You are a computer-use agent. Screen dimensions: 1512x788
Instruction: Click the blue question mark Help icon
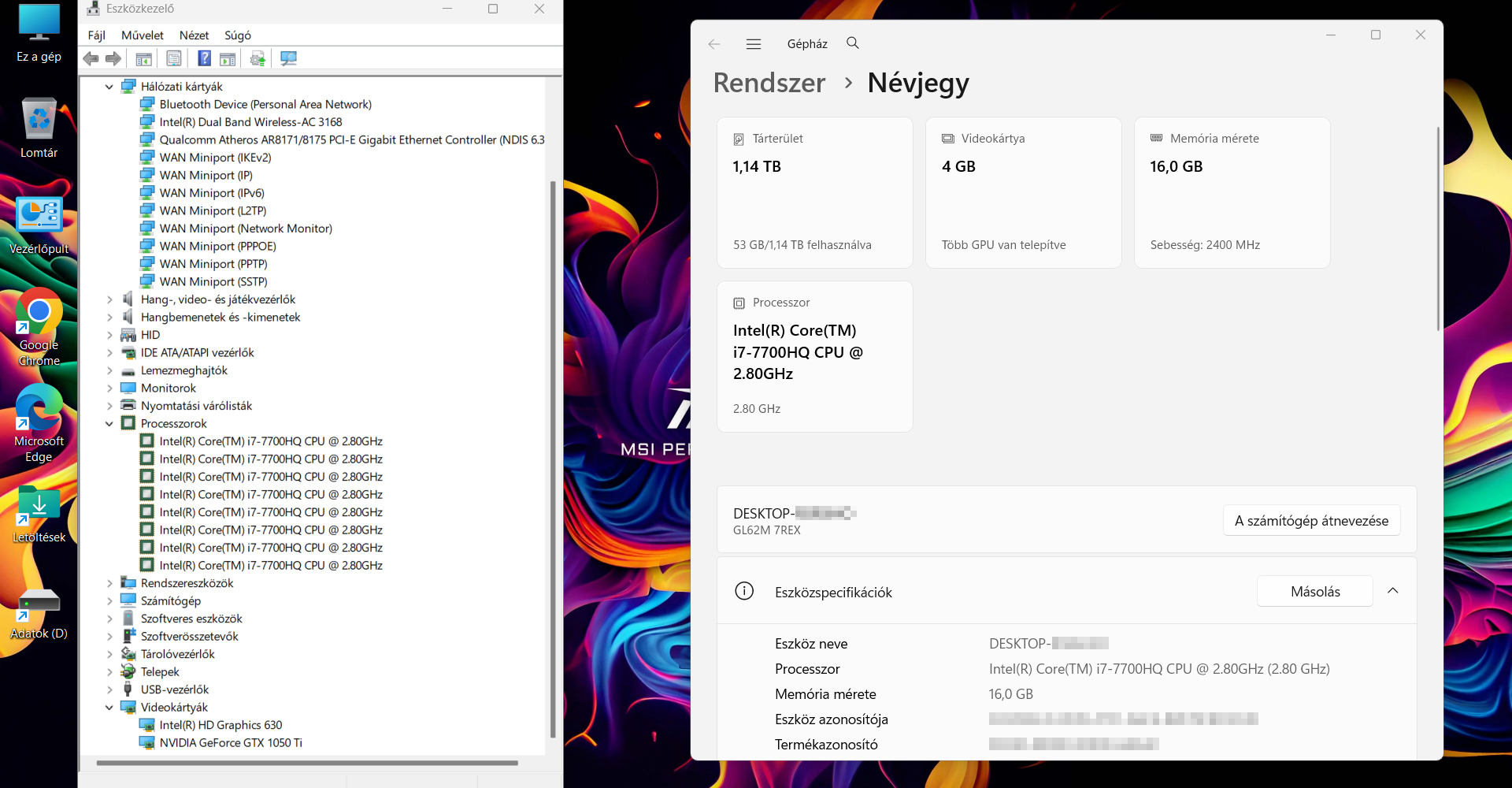pos(204,58)
